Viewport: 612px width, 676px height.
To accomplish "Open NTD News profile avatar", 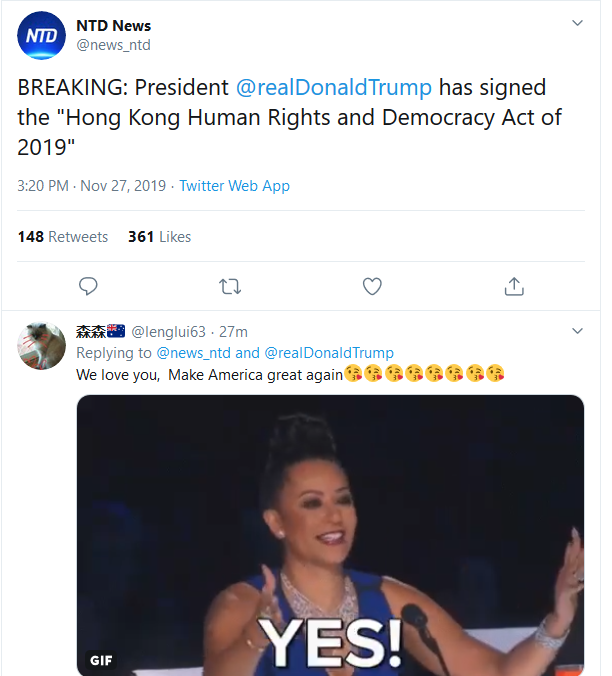I will click(41, 36).
